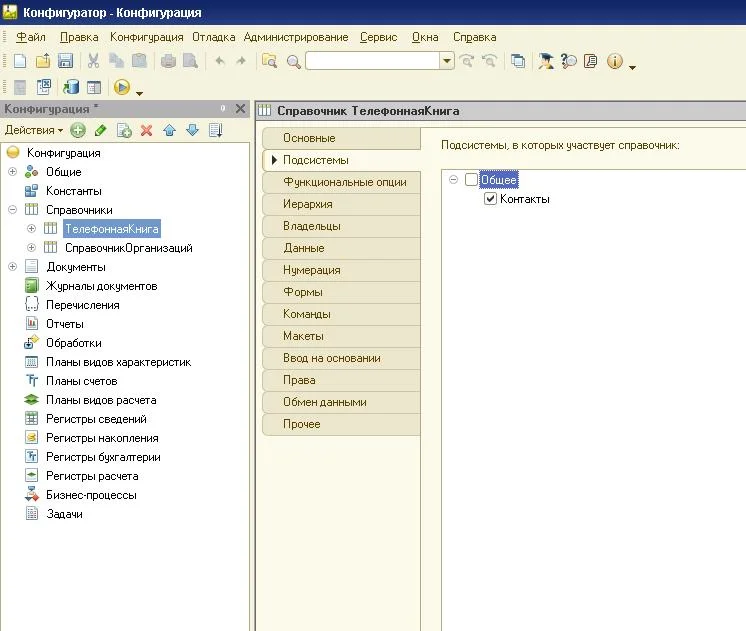Screen dimensions: 746x631
Task: Select СправочникОрганизаций in the tree
Action: tap(128, 248)
